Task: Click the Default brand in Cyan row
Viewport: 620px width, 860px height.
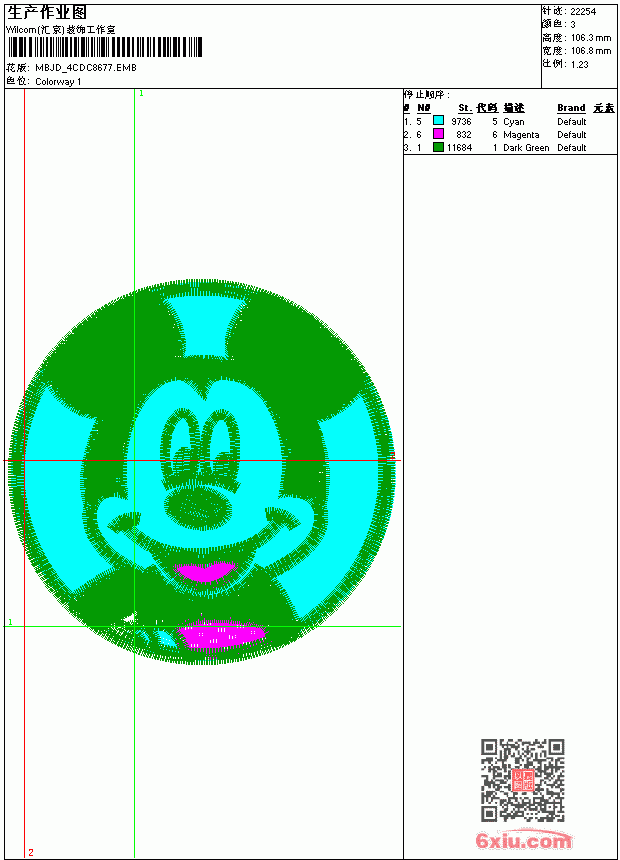Action: point(572,122)
